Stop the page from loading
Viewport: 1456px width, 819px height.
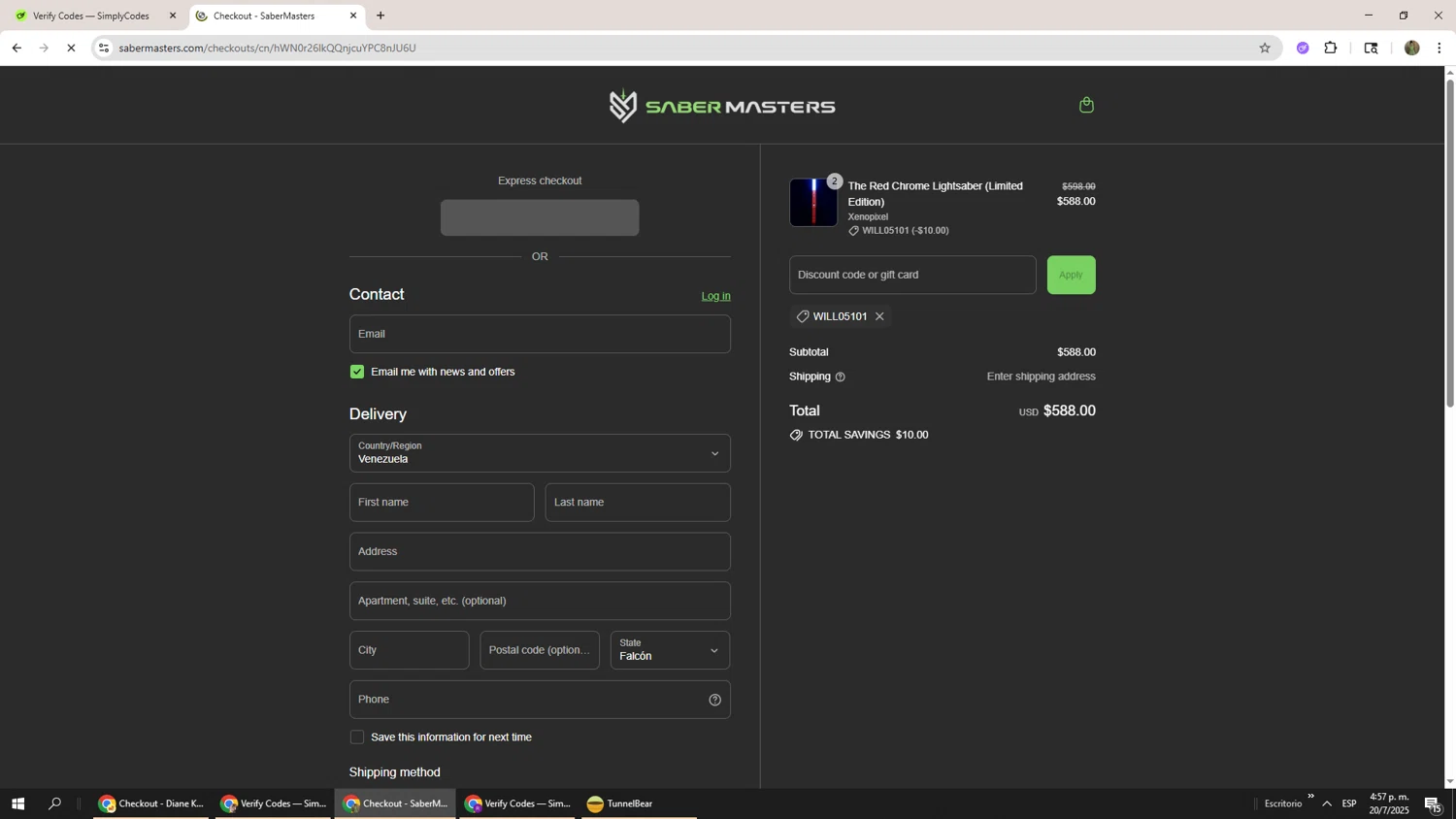tap(71, 48)
